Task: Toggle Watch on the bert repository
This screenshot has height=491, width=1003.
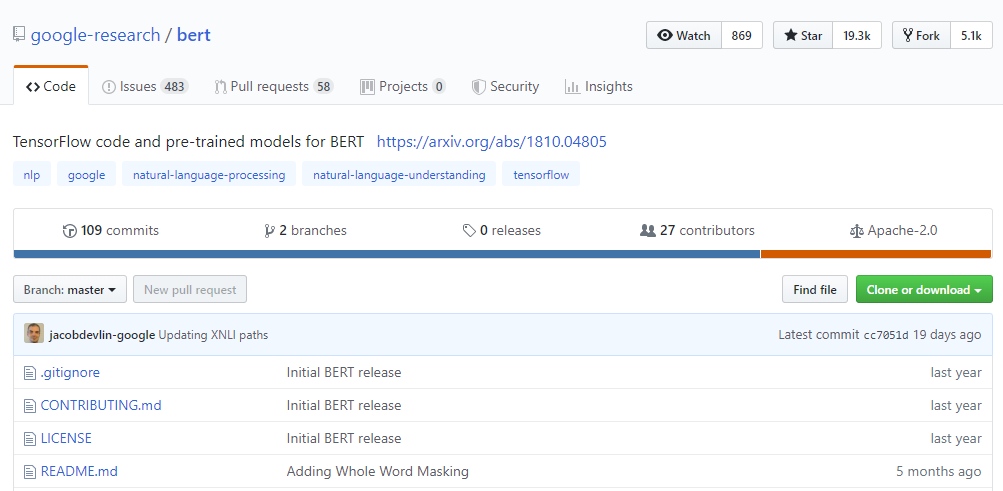Action: 684,35
